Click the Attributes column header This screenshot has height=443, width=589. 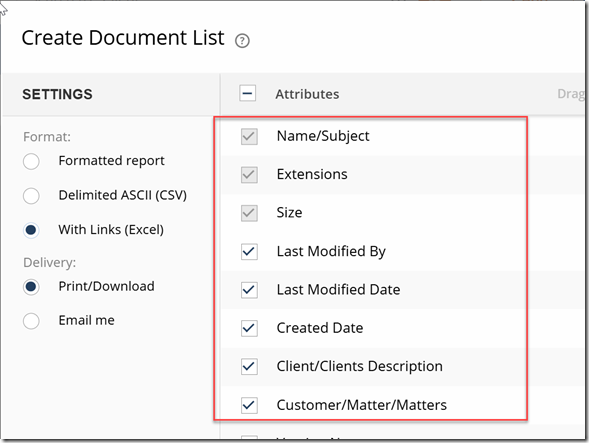(x=307, y=94)
